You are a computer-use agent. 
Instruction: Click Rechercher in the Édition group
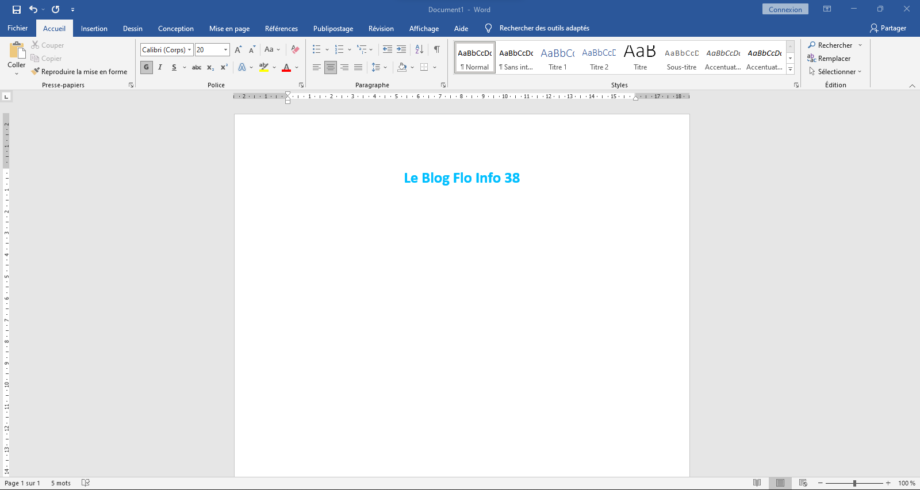(830, 45)
